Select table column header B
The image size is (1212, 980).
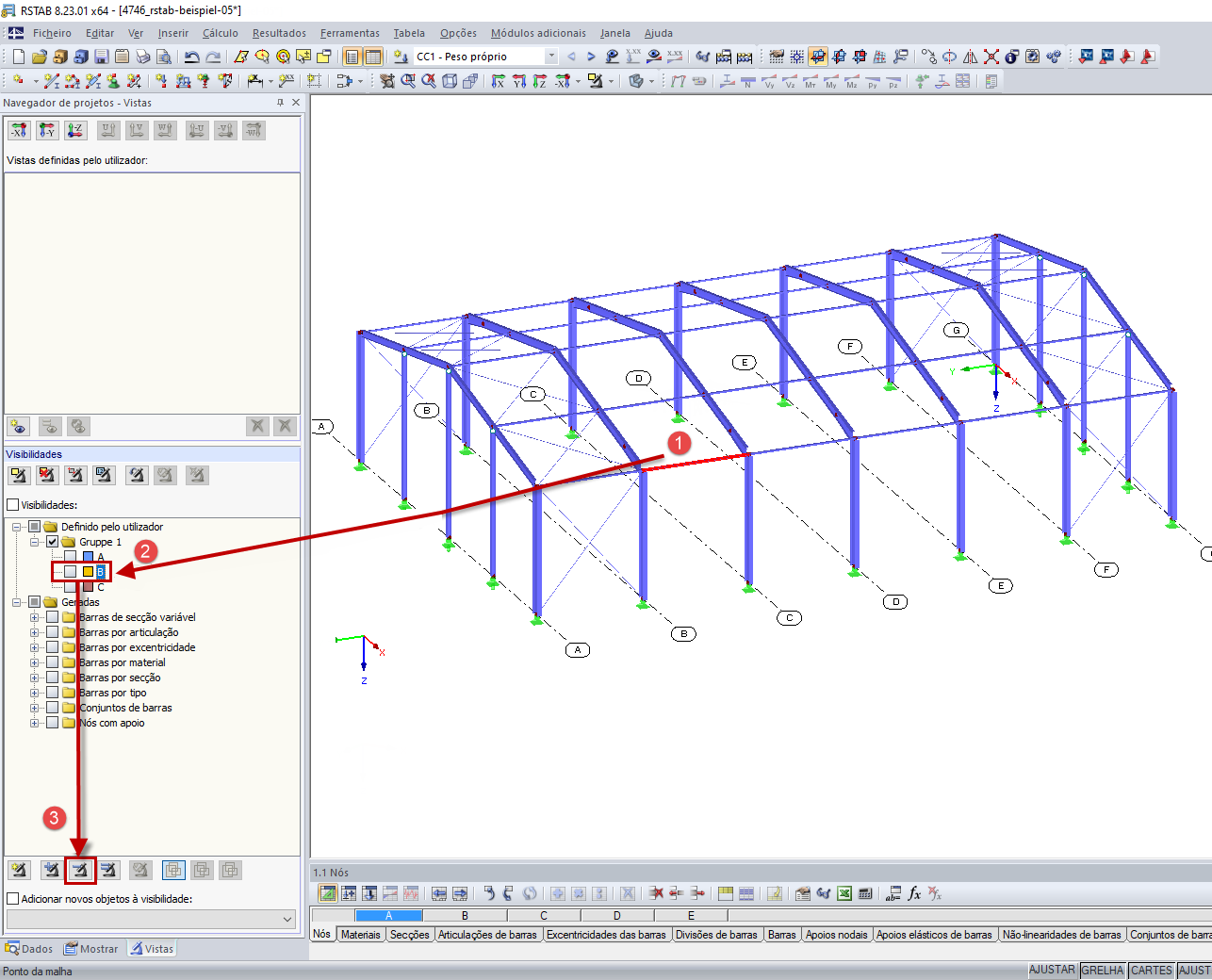465,915
